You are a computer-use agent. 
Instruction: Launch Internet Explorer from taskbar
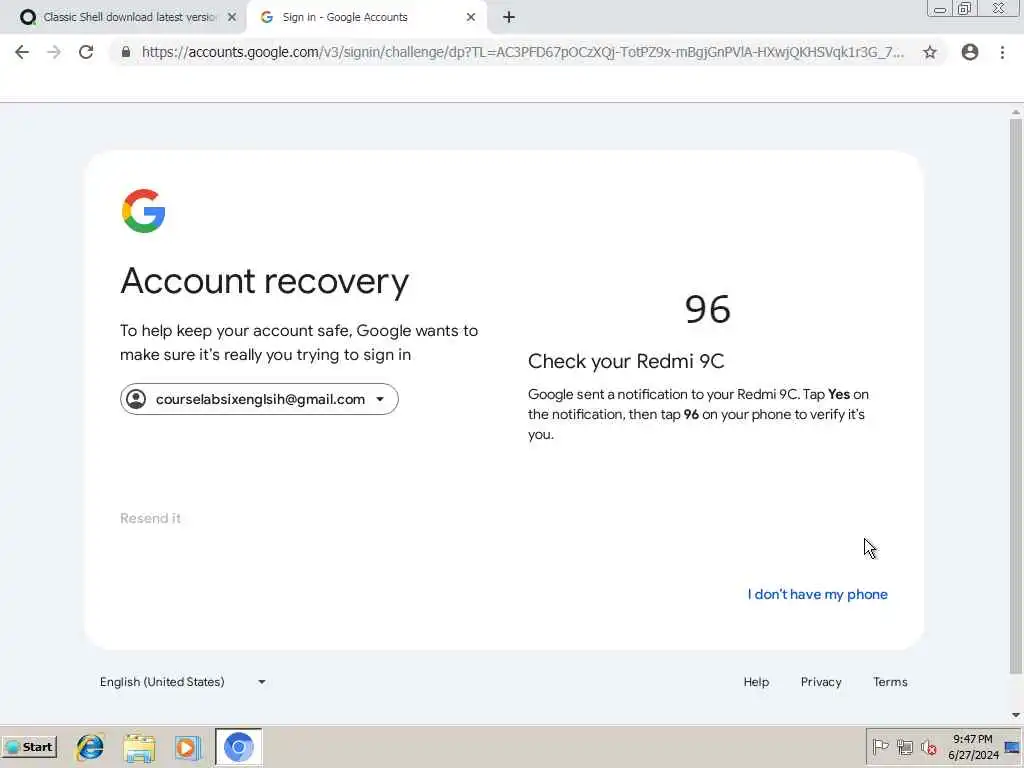(90, 747)
